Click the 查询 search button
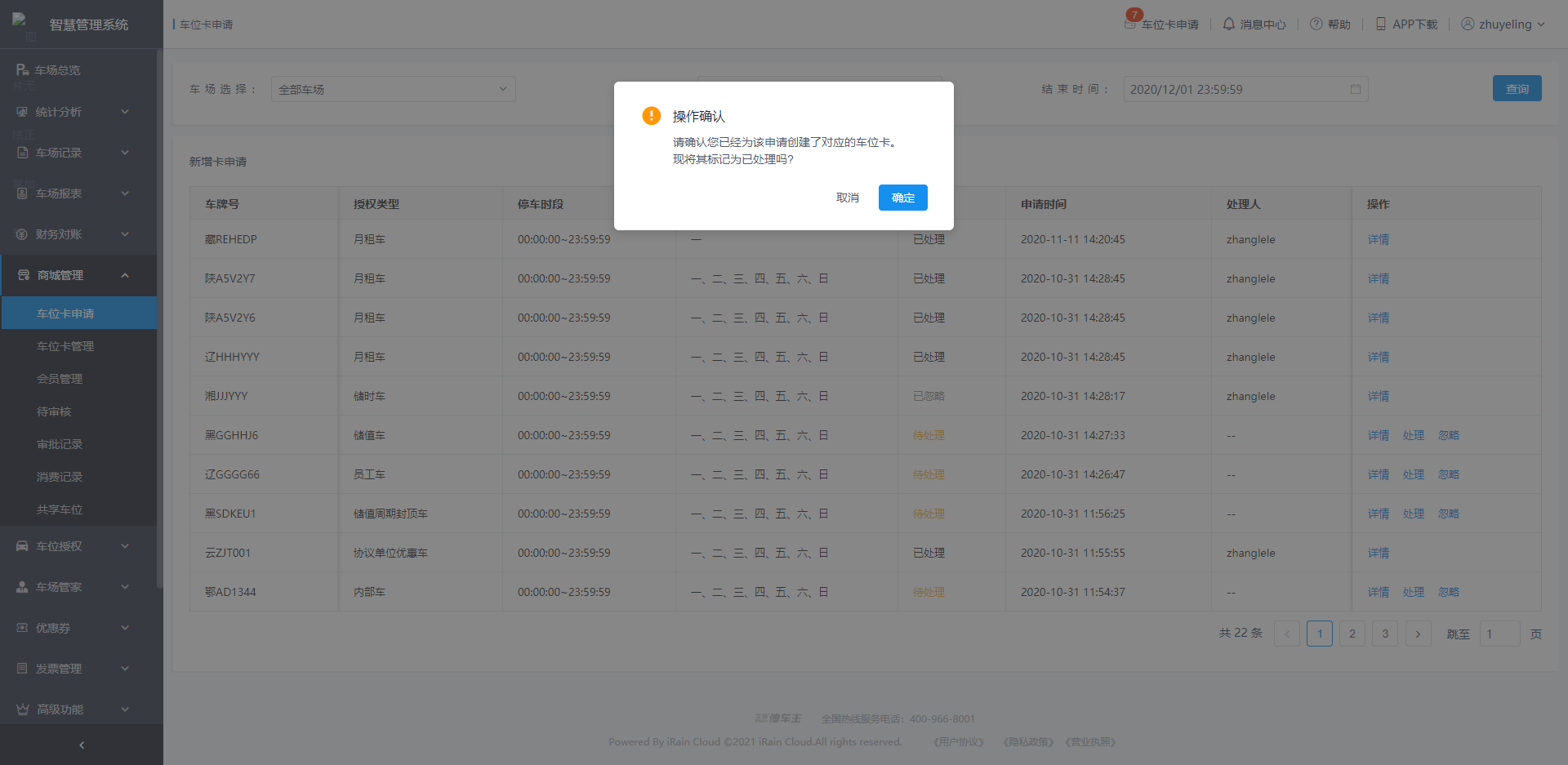This screenshot has width=1568, height=765. [x=1517, y=89]
